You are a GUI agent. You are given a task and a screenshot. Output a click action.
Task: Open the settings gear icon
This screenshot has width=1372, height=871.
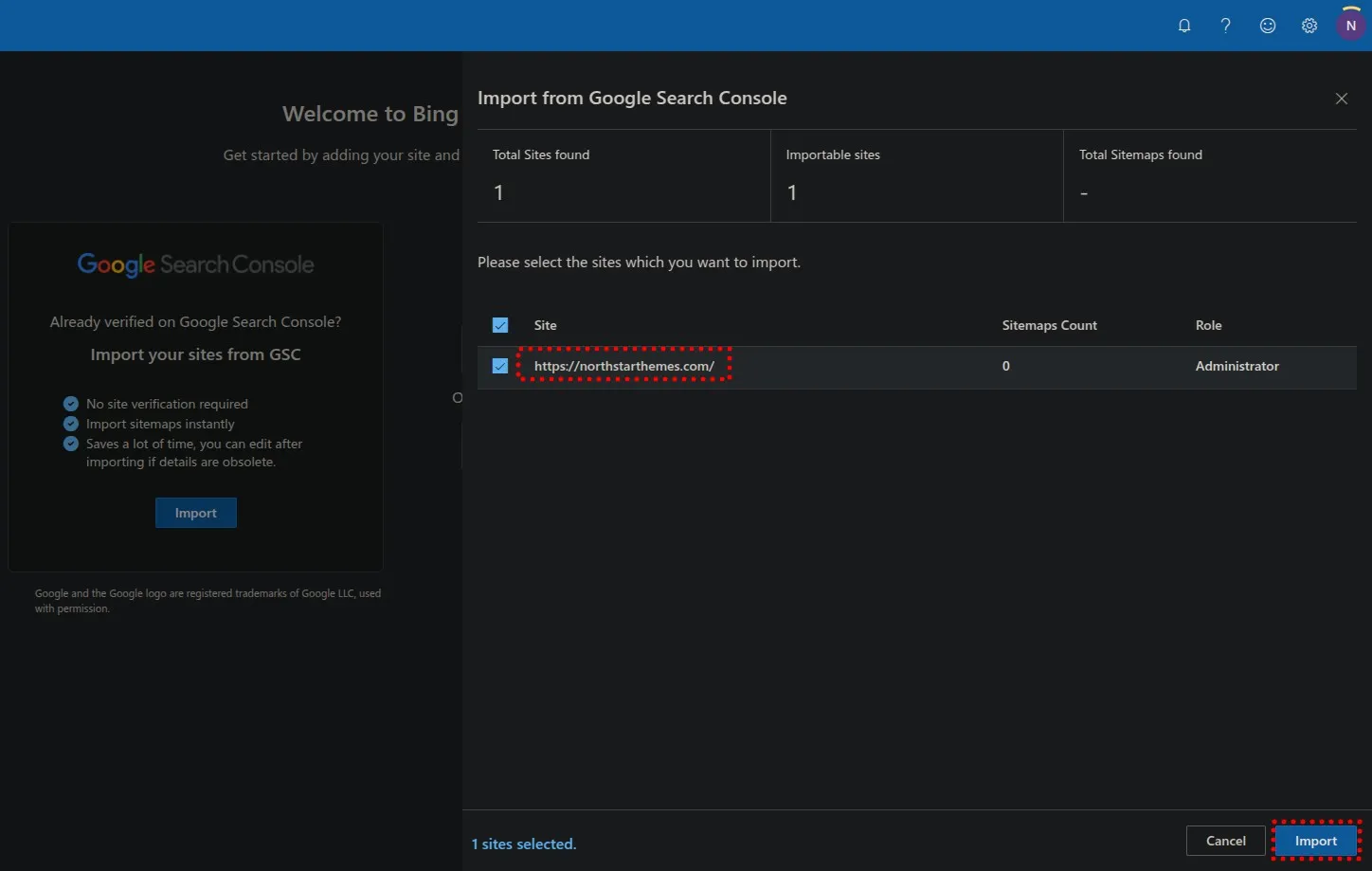pos(1309,26)
